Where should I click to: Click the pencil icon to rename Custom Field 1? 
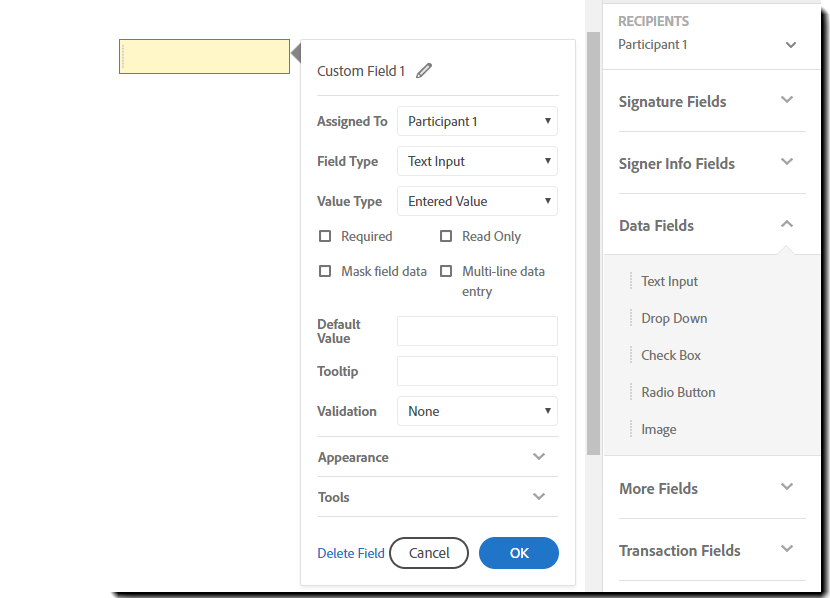click(424, 71)
